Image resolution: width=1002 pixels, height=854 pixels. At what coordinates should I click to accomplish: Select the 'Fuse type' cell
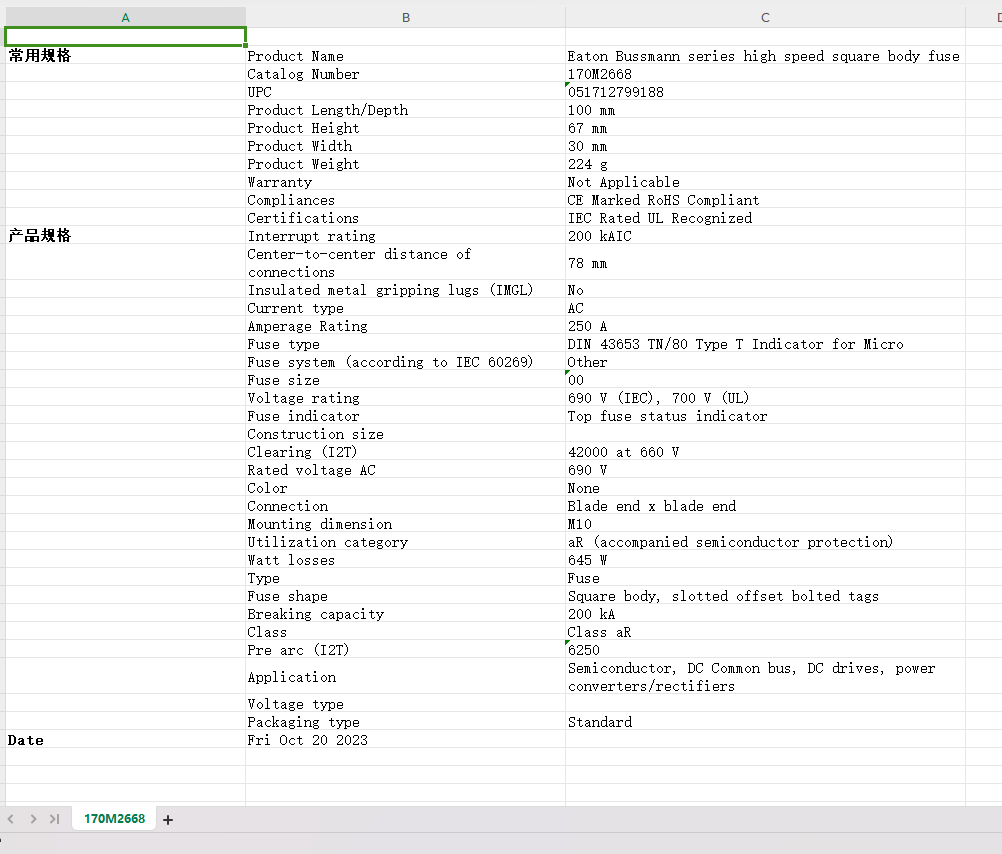point(406,344)
